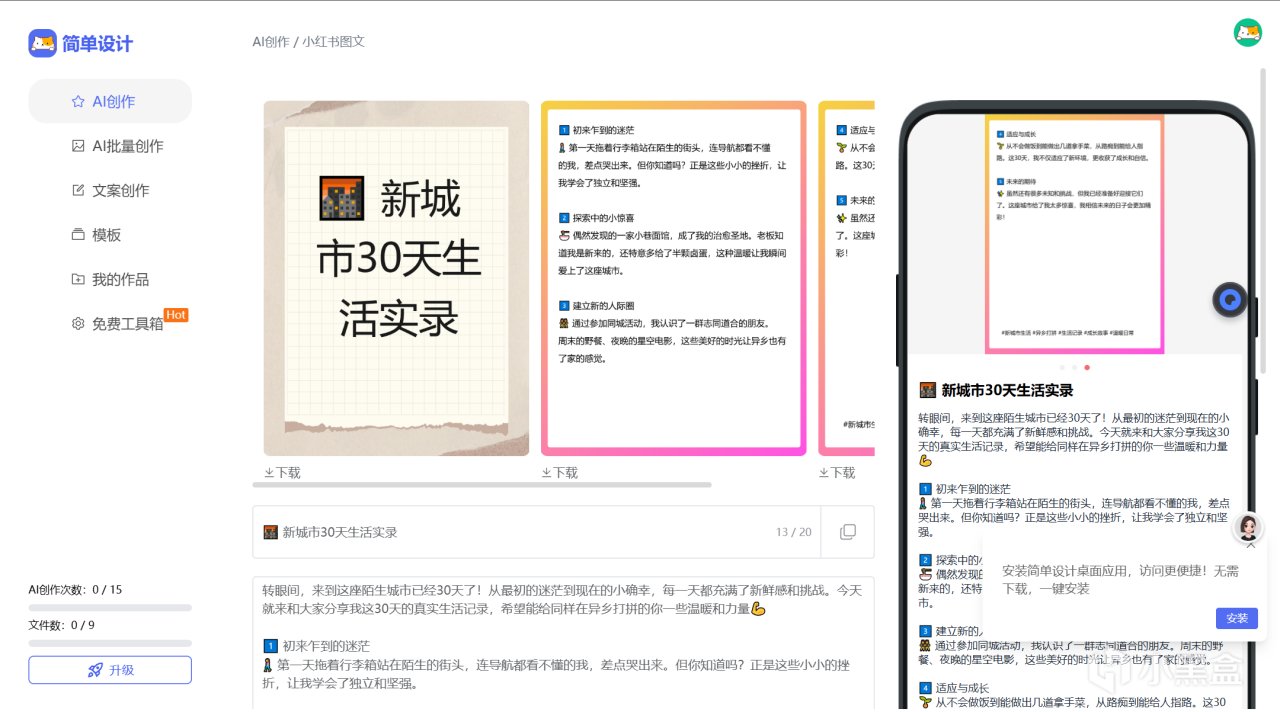The height and width of the screenshot is (712, 1280).
Task: Click the preview title 新城市30天生活实录
Action: [x=996, y=390]
